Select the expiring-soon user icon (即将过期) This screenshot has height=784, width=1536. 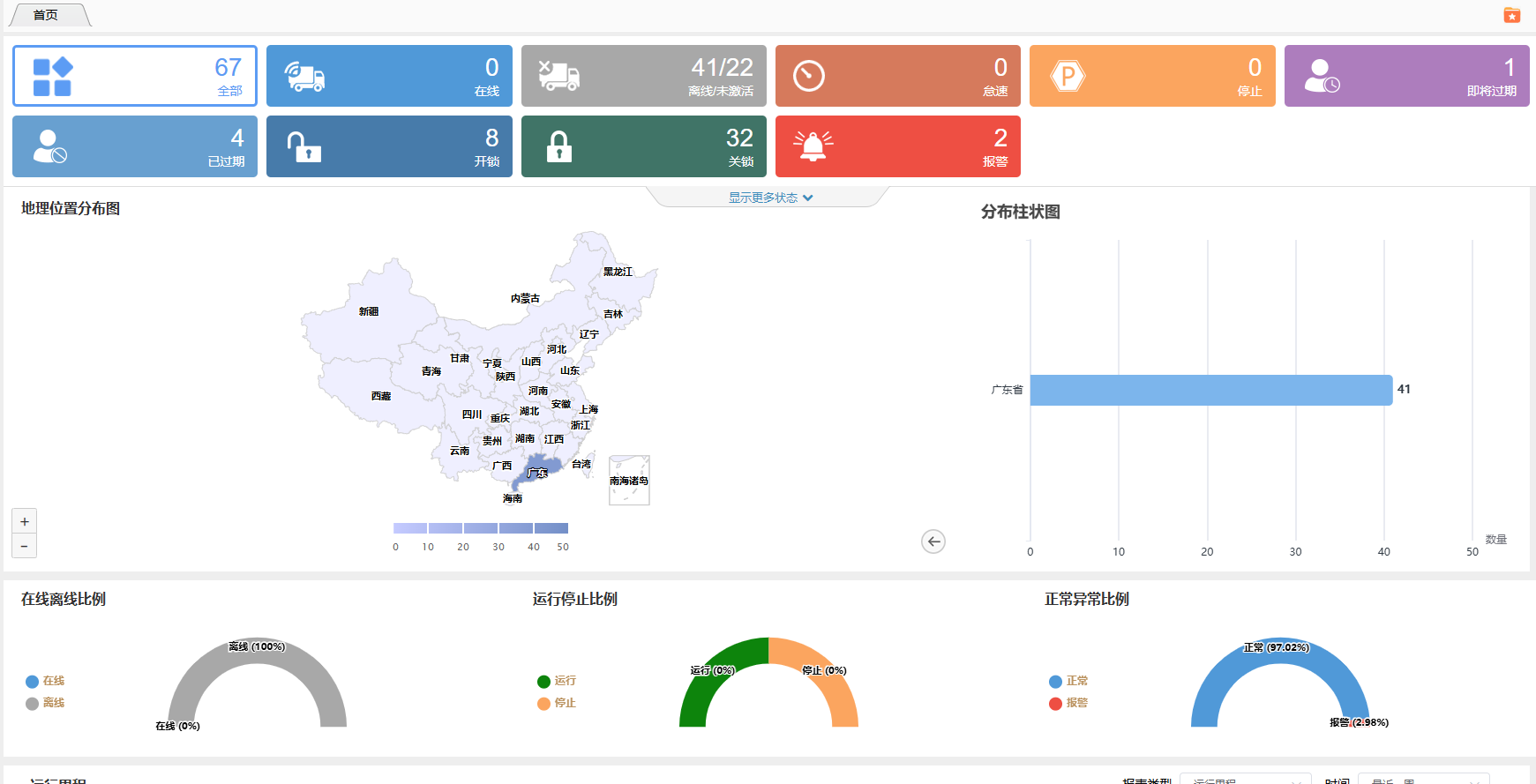[x=1322, y=77]
